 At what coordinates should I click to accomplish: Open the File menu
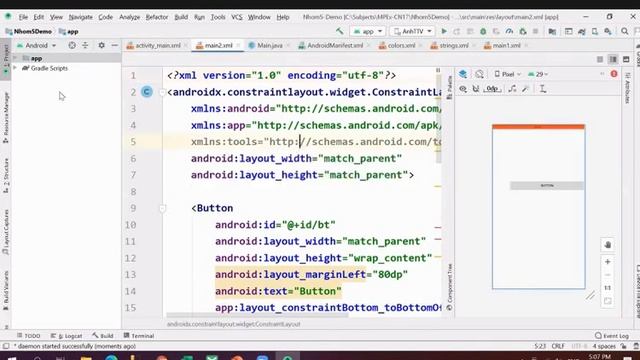[23, 17]
